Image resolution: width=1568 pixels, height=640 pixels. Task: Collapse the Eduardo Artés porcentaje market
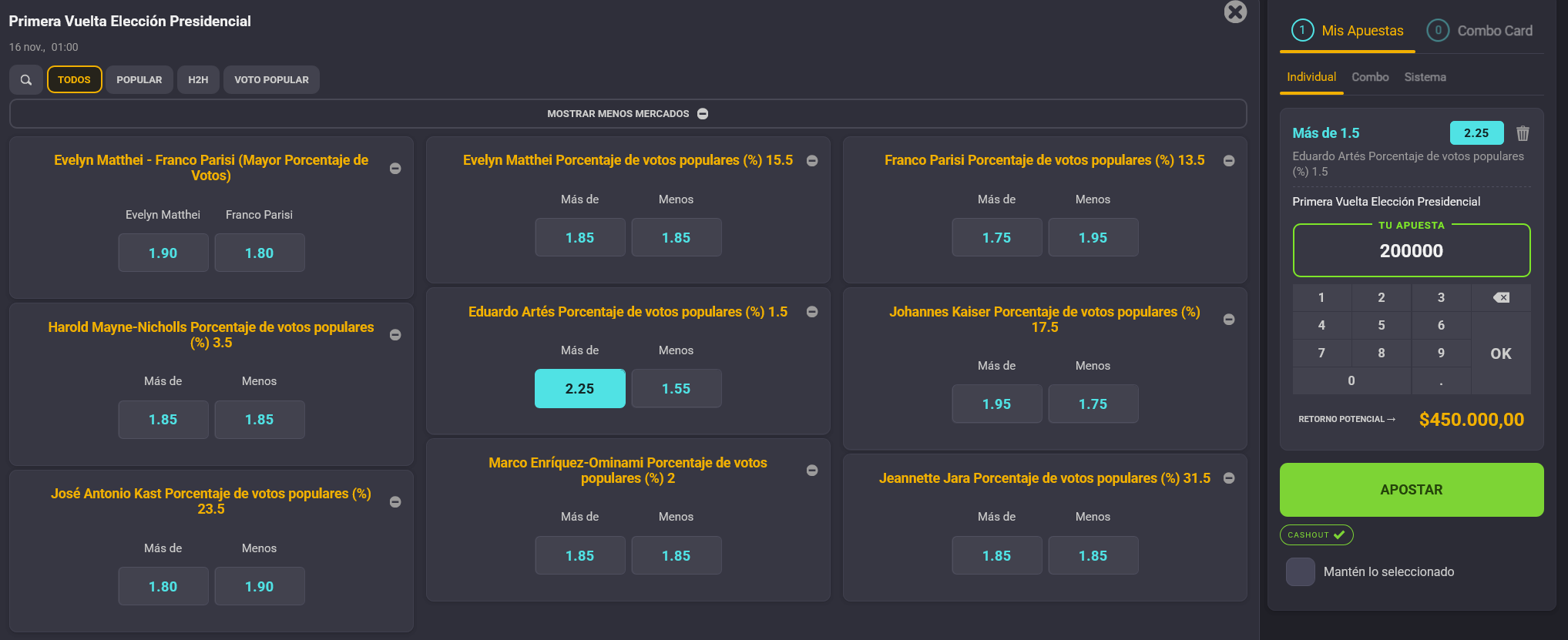coord(812,312)
